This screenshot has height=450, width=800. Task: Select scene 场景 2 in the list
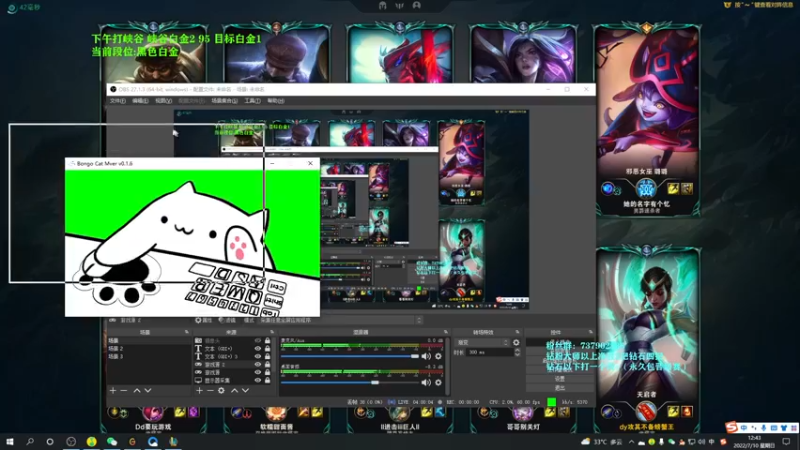[x=148, y=348]
